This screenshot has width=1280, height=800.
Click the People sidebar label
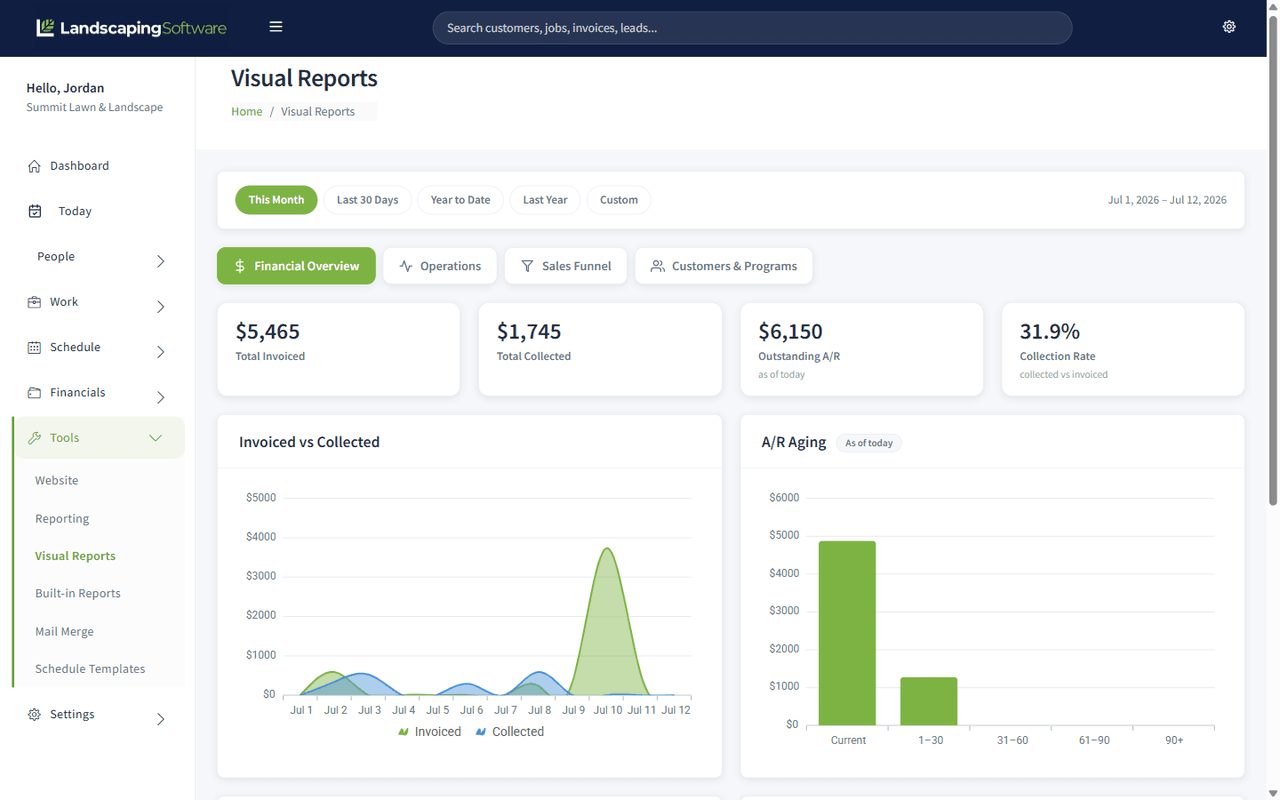point(56,257)
